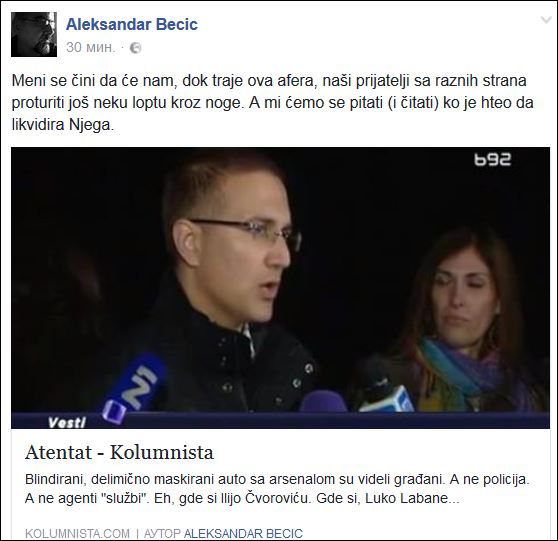Click post text beginning "Meni se čini"
The width and height of the screenshot is (558, 541).
[272, 103]
